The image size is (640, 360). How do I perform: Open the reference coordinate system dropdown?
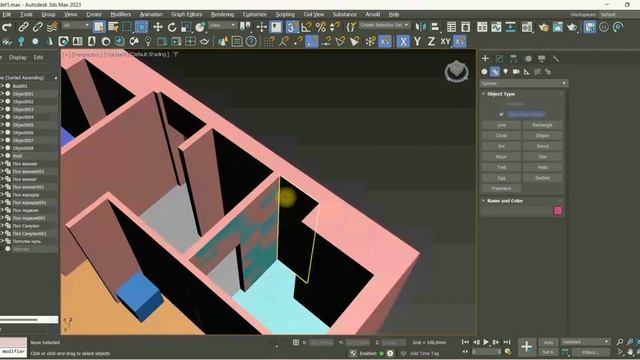(222, 26)
